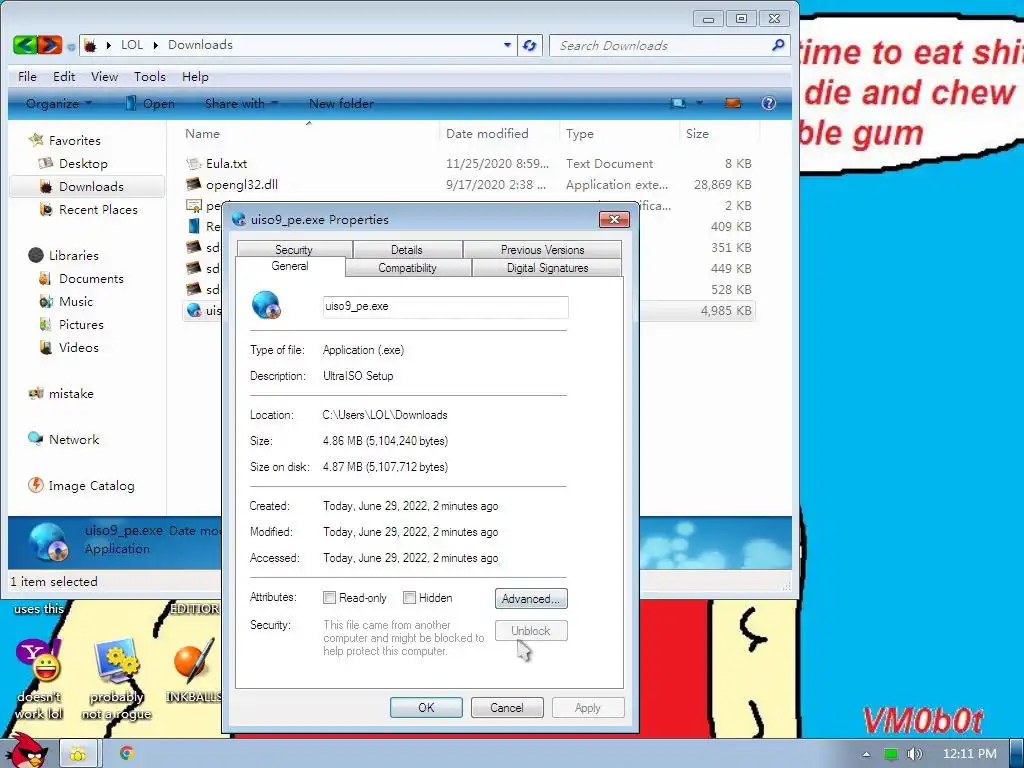Click the arrow before LOL in address bar
Screen dimensions: 1024x768
pos(108,45)
